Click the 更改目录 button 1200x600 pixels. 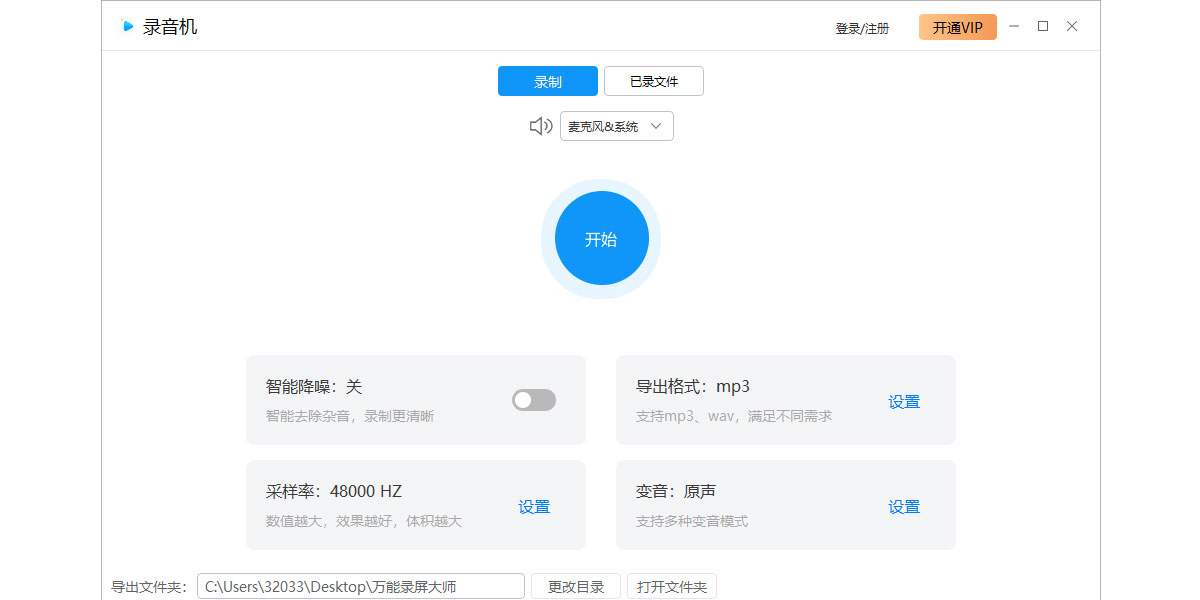576,587
